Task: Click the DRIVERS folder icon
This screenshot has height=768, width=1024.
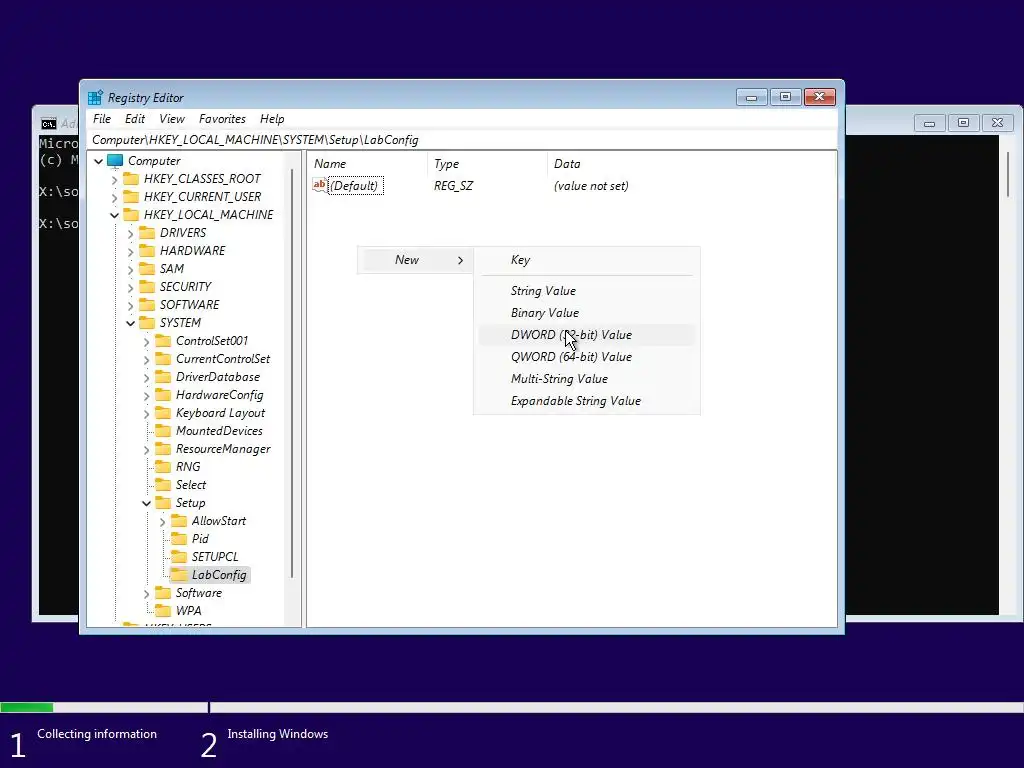Action: point(148,232)
